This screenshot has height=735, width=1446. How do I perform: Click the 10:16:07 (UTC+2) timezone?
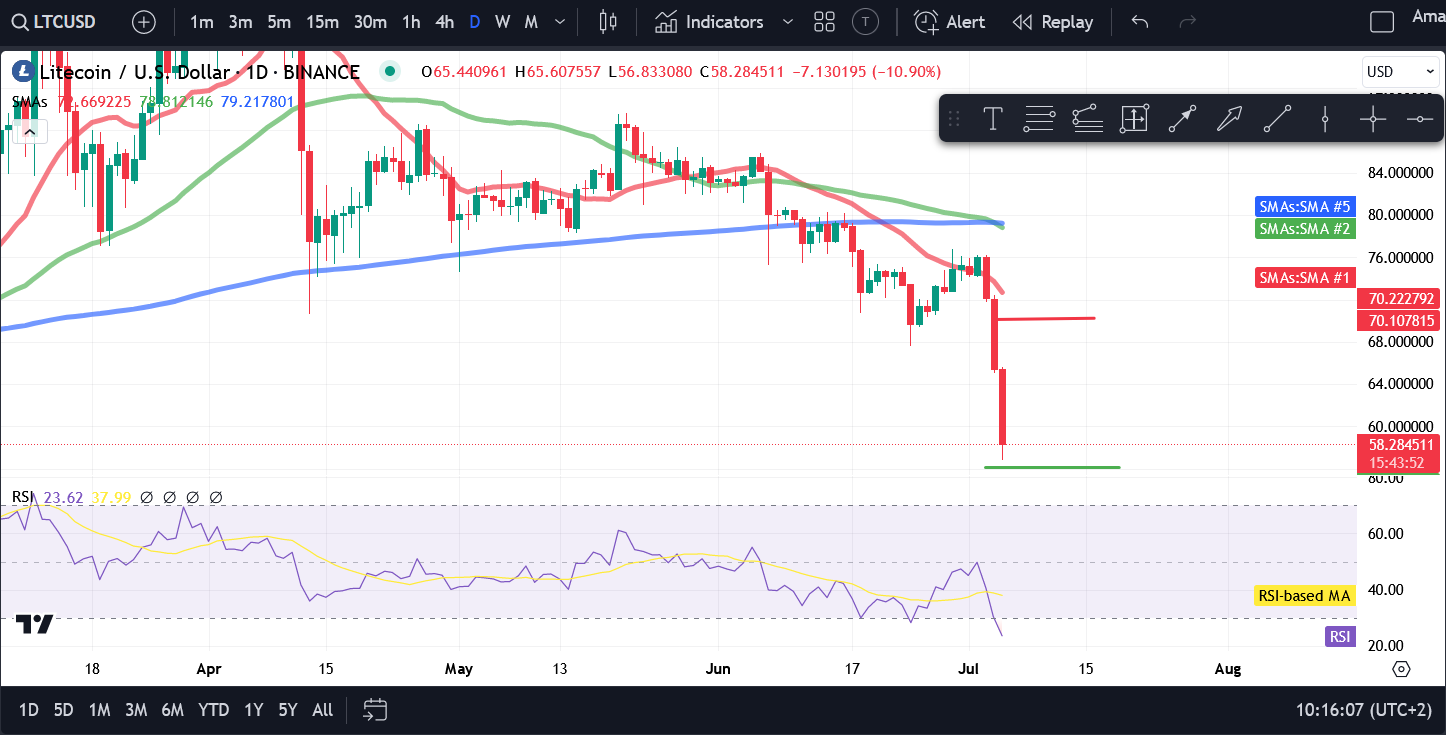pos(1365,710)
